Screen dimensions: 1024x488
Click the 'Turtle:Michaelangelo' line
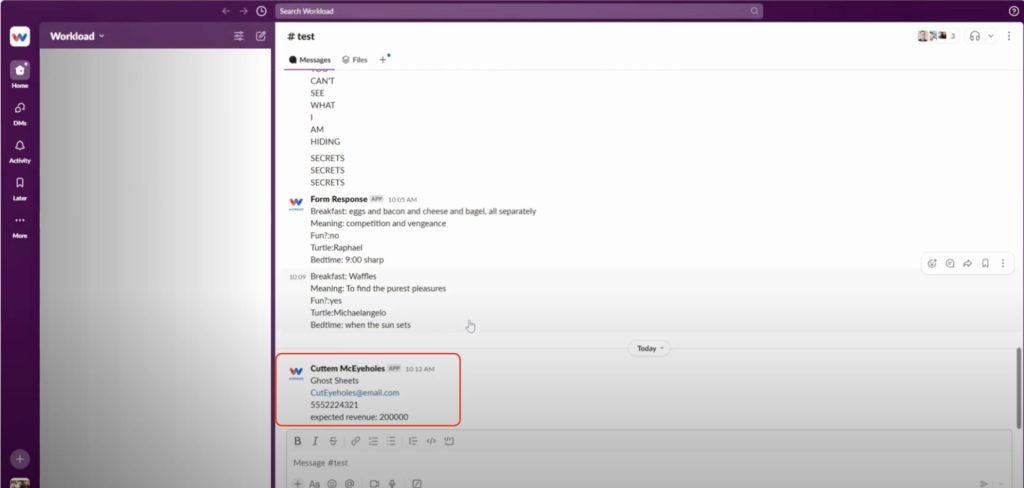click(348, 313)
